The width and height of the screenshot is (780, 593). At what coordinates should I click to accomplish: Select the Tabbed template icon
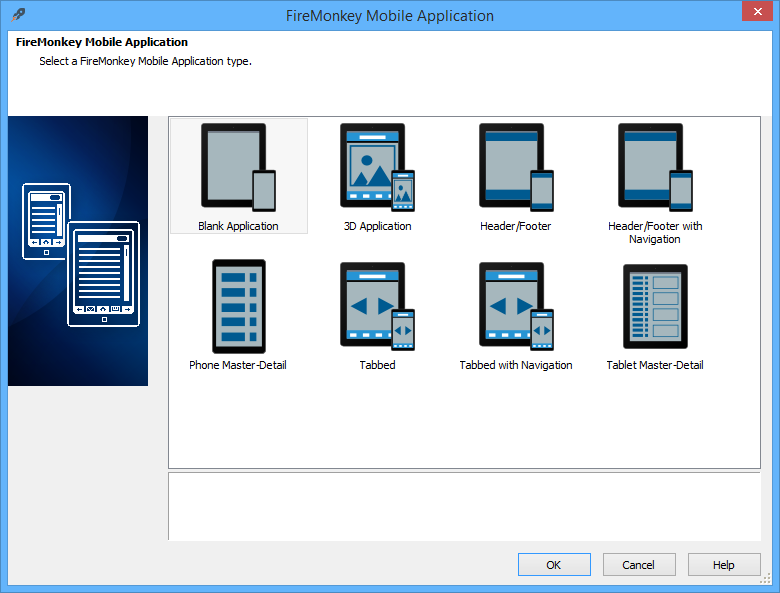(x=378, y=306)
